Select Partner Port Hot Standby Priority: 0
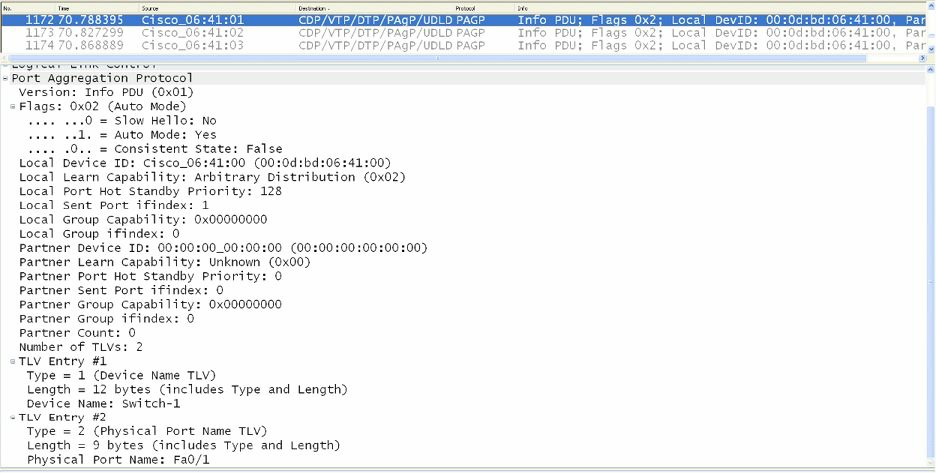936x473 pixels. tap(150, 277)
